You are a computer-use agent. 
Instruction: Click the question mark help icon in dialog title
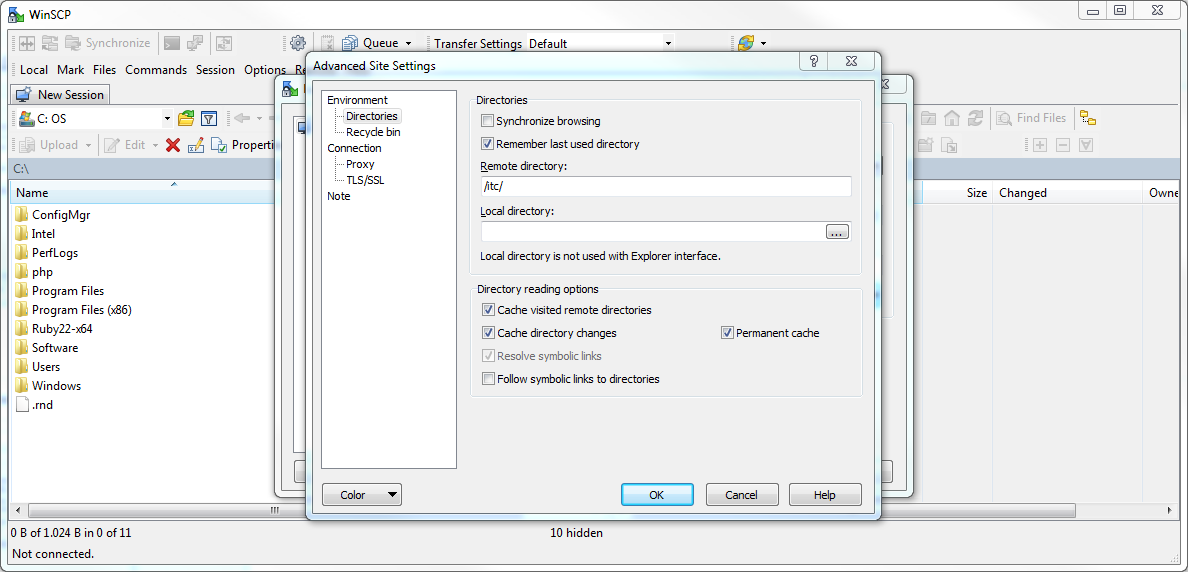point(814,62)
